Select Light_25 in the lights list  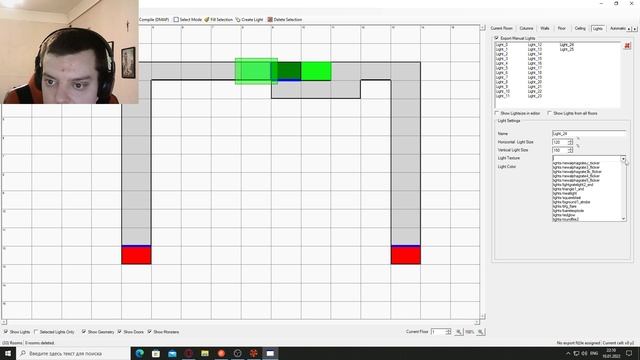[567, 49]
